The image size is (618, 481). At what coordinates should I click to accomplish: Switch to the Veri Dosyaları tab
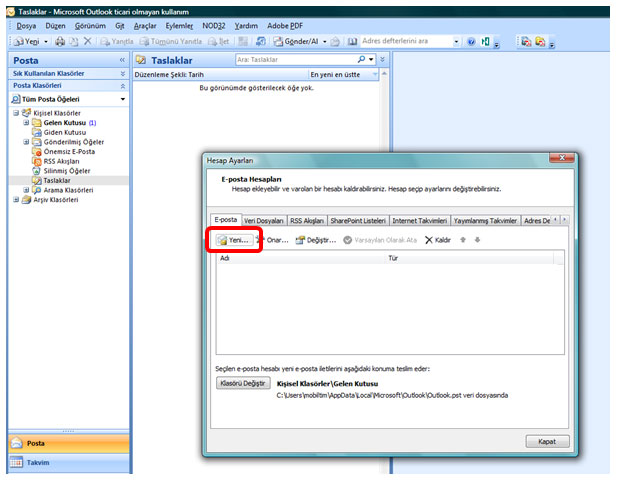click(x=263, y=221)
